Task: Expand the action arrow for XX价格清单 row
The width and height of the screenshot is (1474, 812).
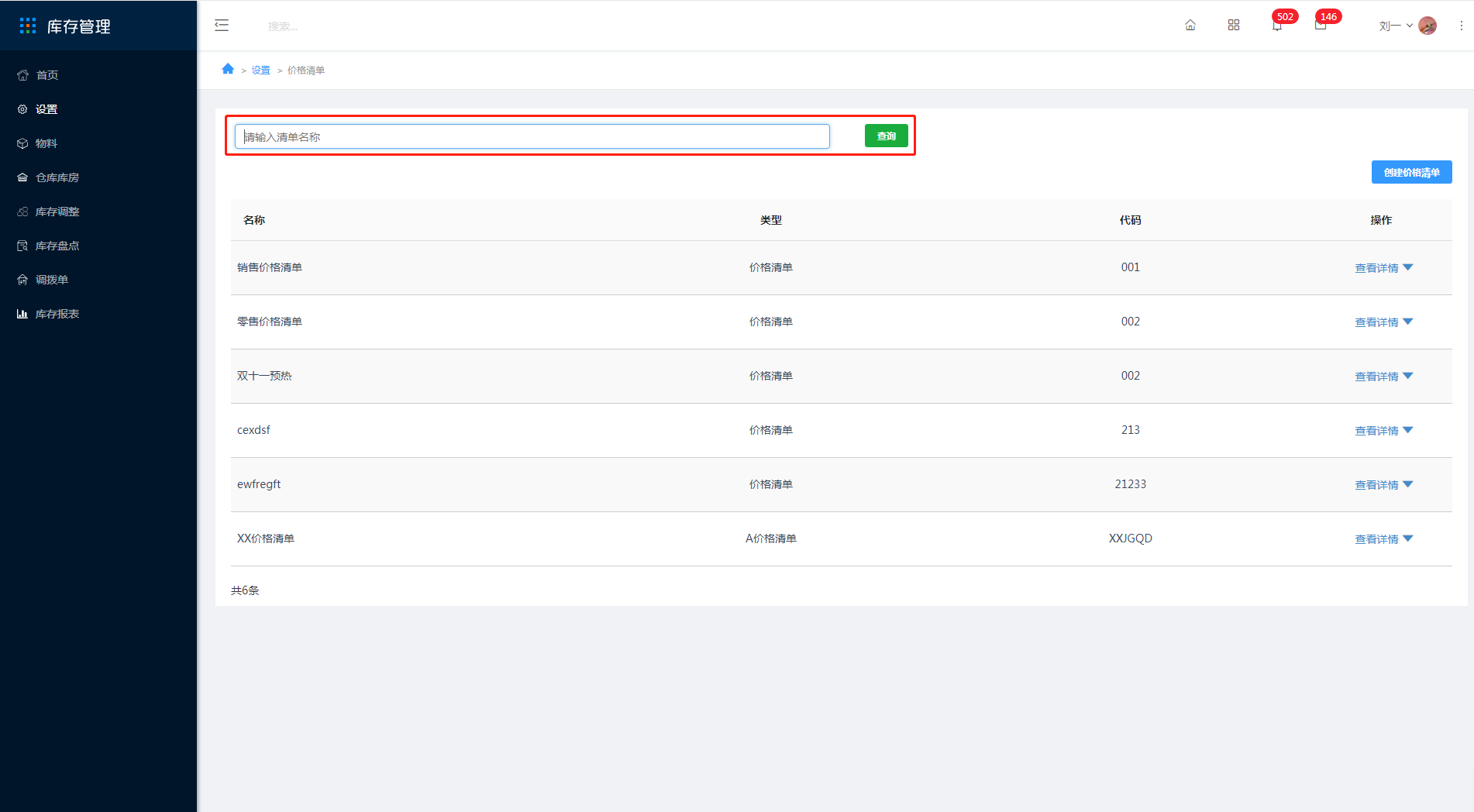Action: pyautogui.click(x=1408, y=538)
